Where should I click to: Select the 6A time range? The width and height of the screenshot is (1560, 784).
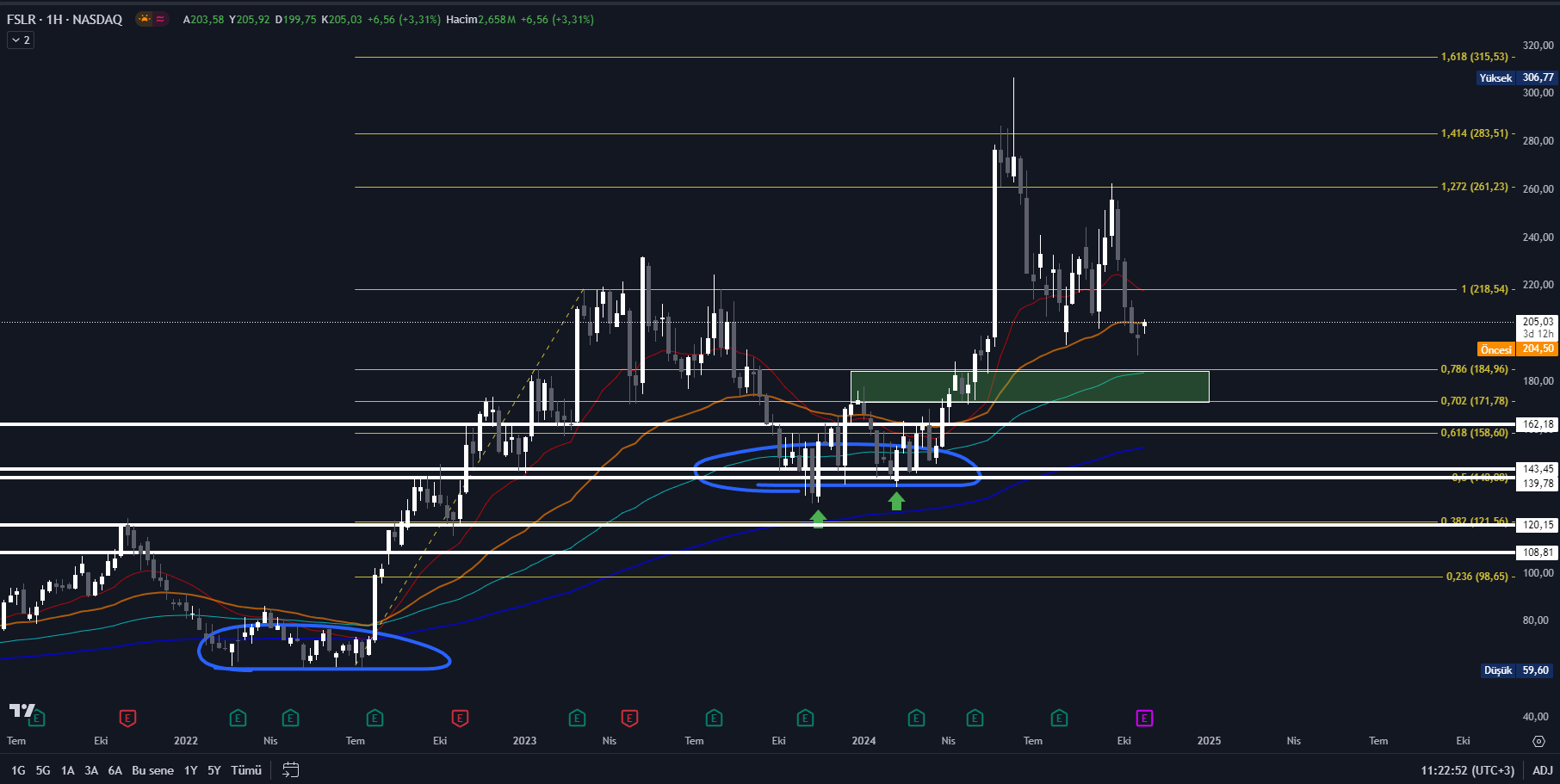(115, 770)
